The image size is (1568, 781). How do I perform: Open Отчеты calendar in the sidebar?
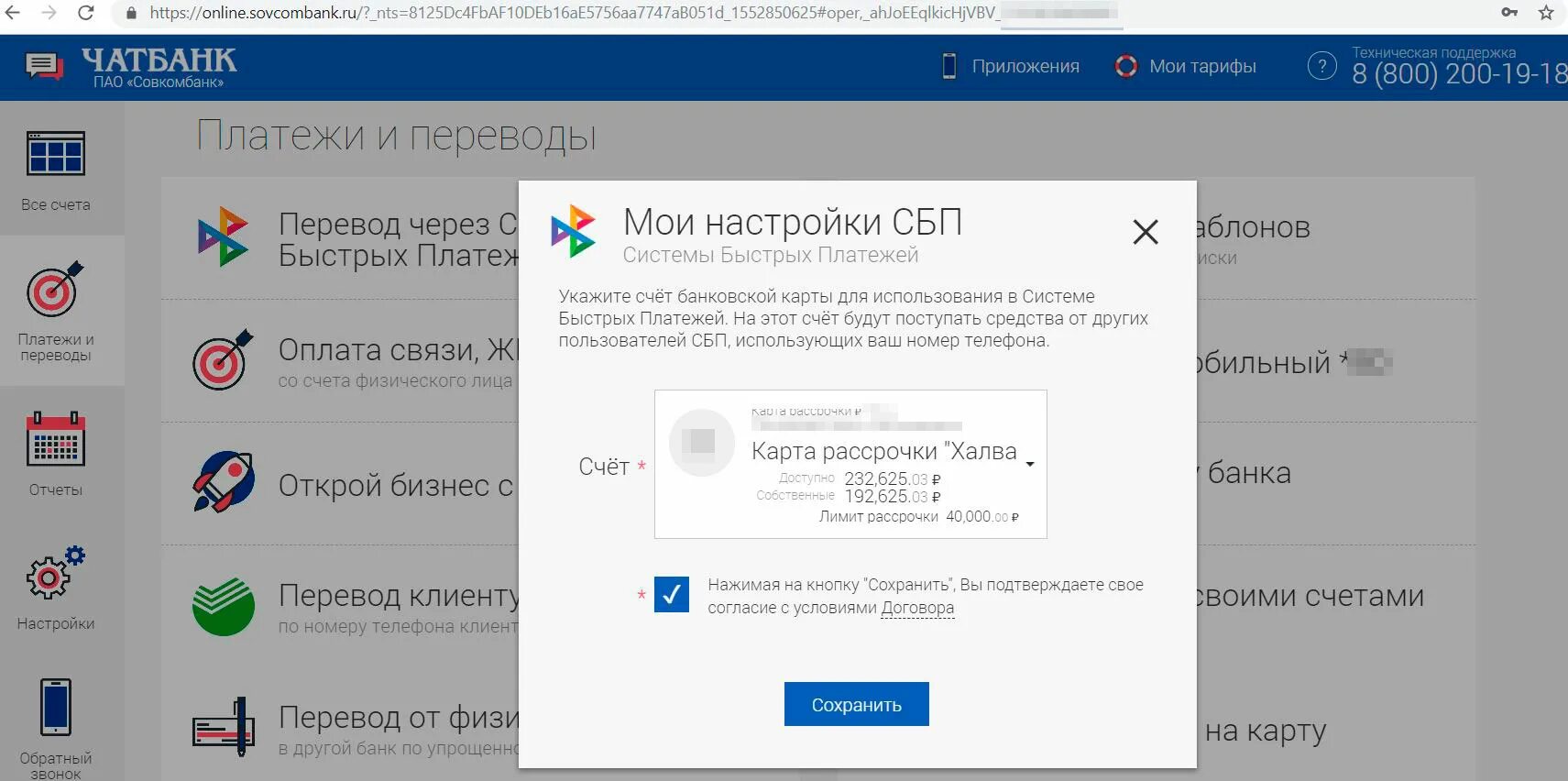click(56, 454)
